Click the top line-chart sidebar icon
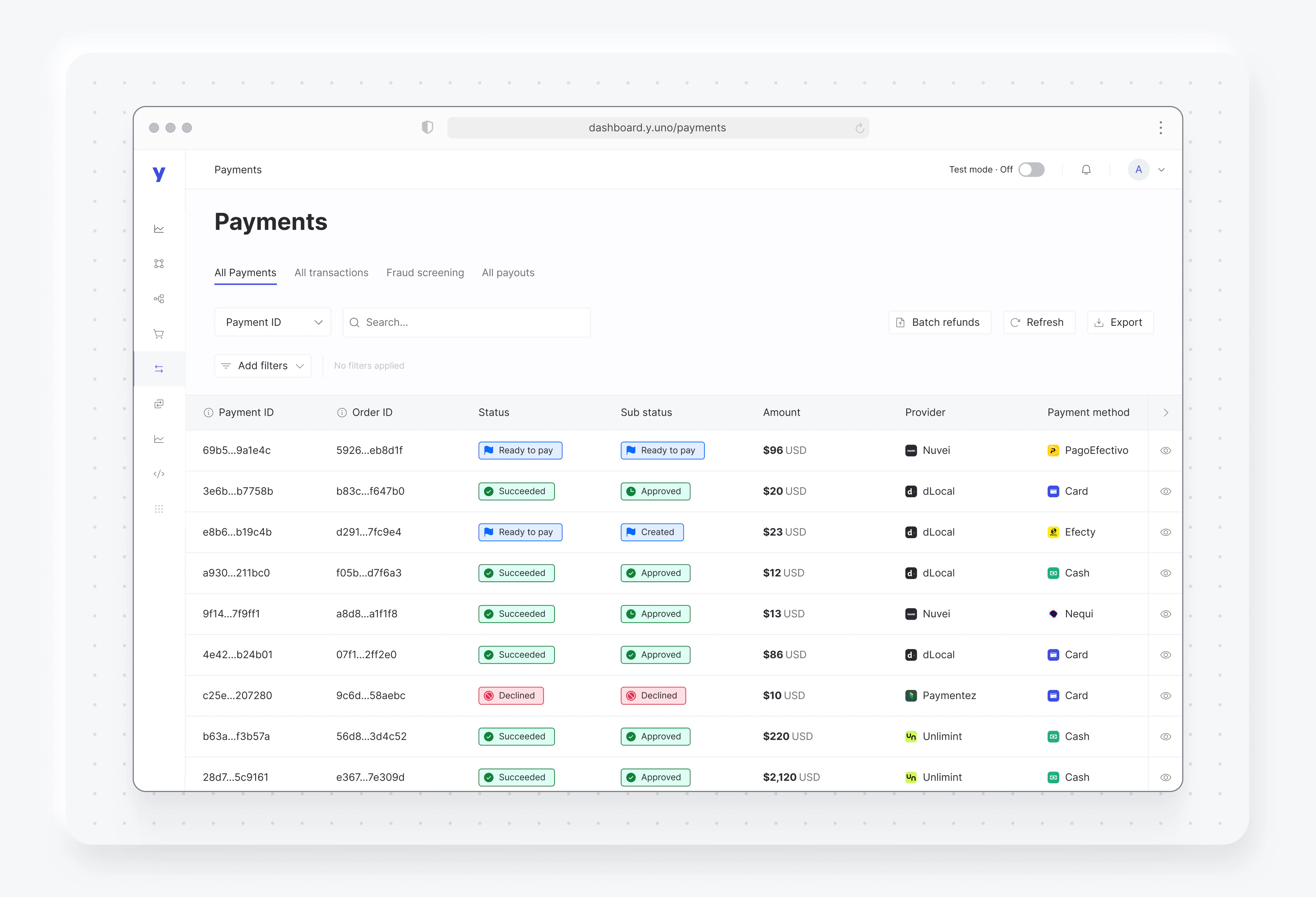This screenshot has width=1316, height=905. click(x=159, y=229)
